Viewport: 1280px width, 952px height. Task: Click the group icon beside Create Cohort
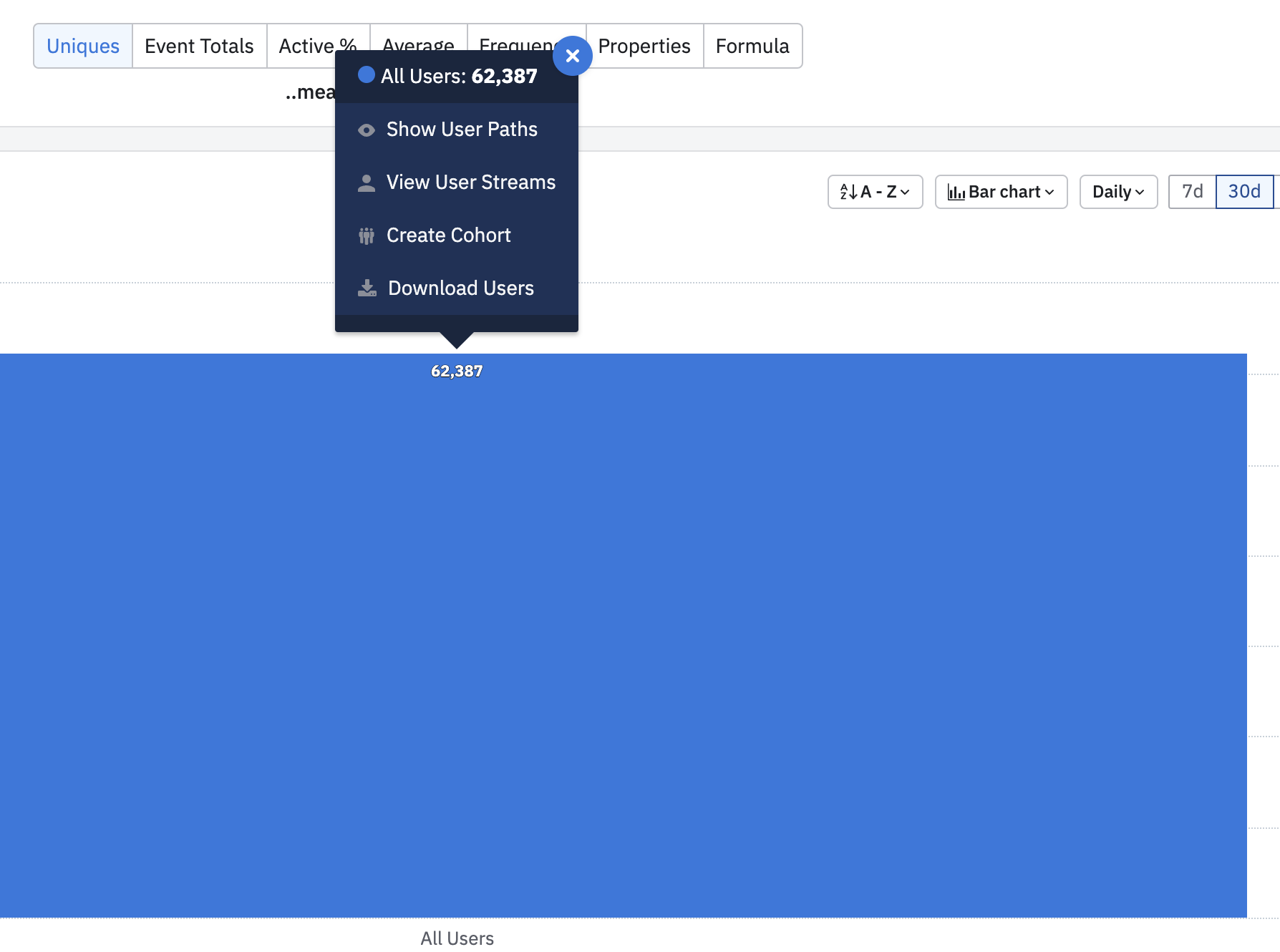(367, 235)
